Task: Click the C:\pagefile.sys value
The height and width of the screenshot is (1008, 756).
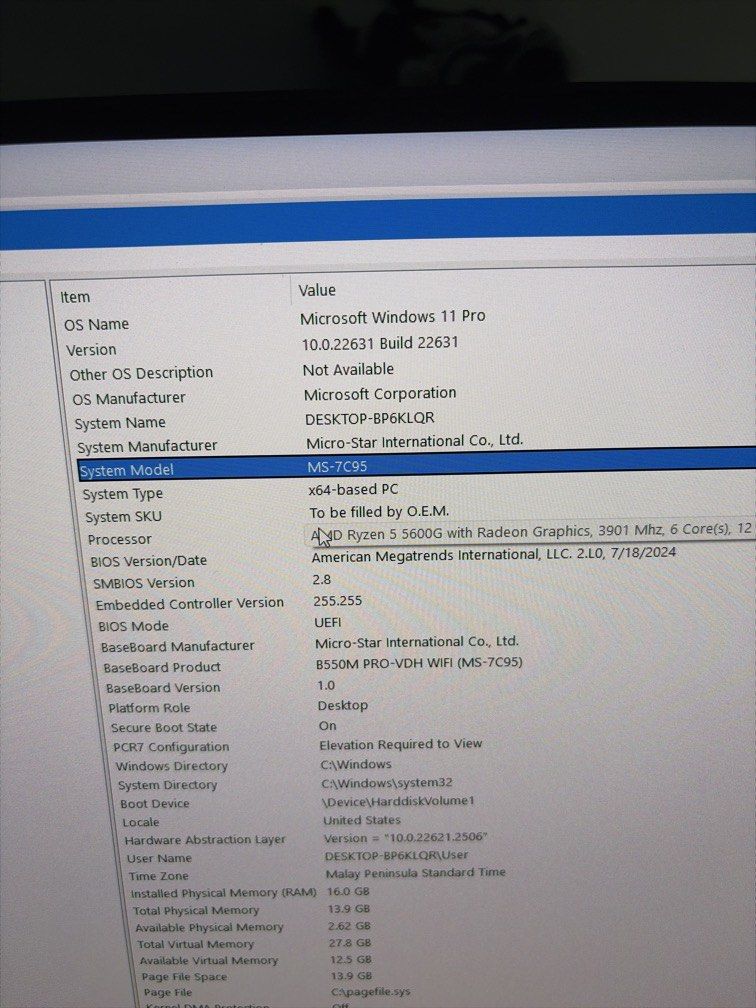Action: (x=370, y=992)
